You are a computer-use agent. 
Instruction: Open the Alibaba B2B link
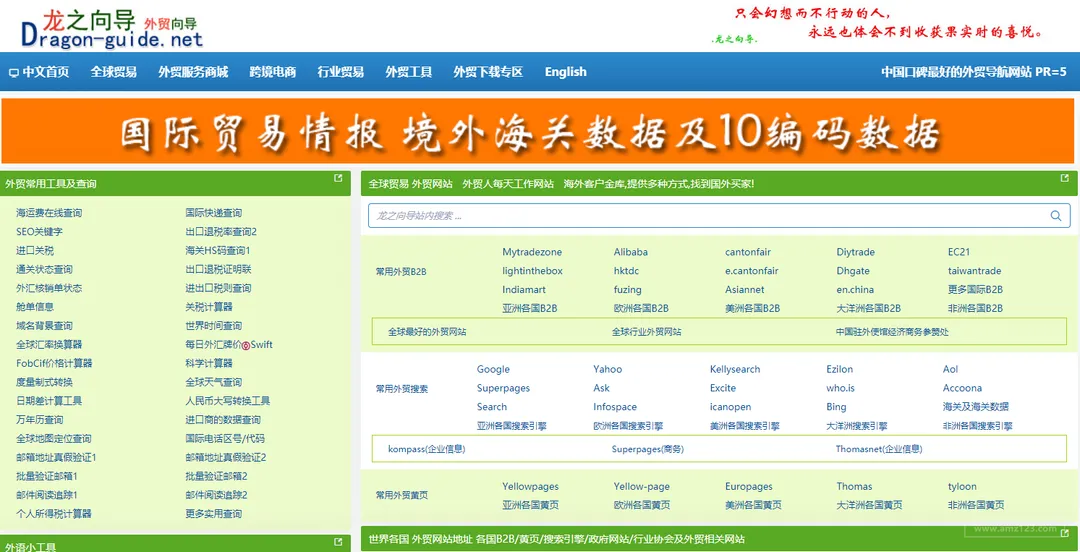630,252
